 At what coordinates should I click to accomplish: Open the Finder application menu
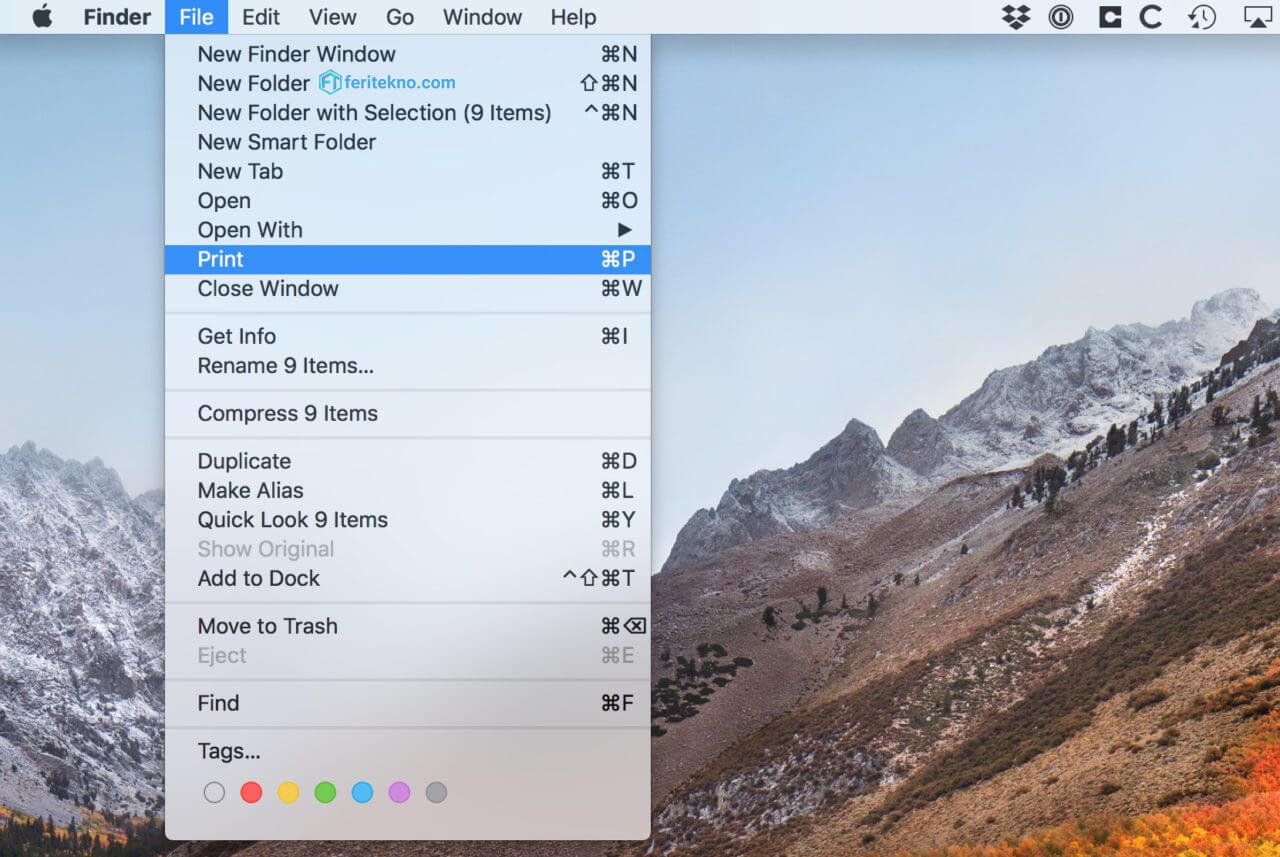coord(117,17)
